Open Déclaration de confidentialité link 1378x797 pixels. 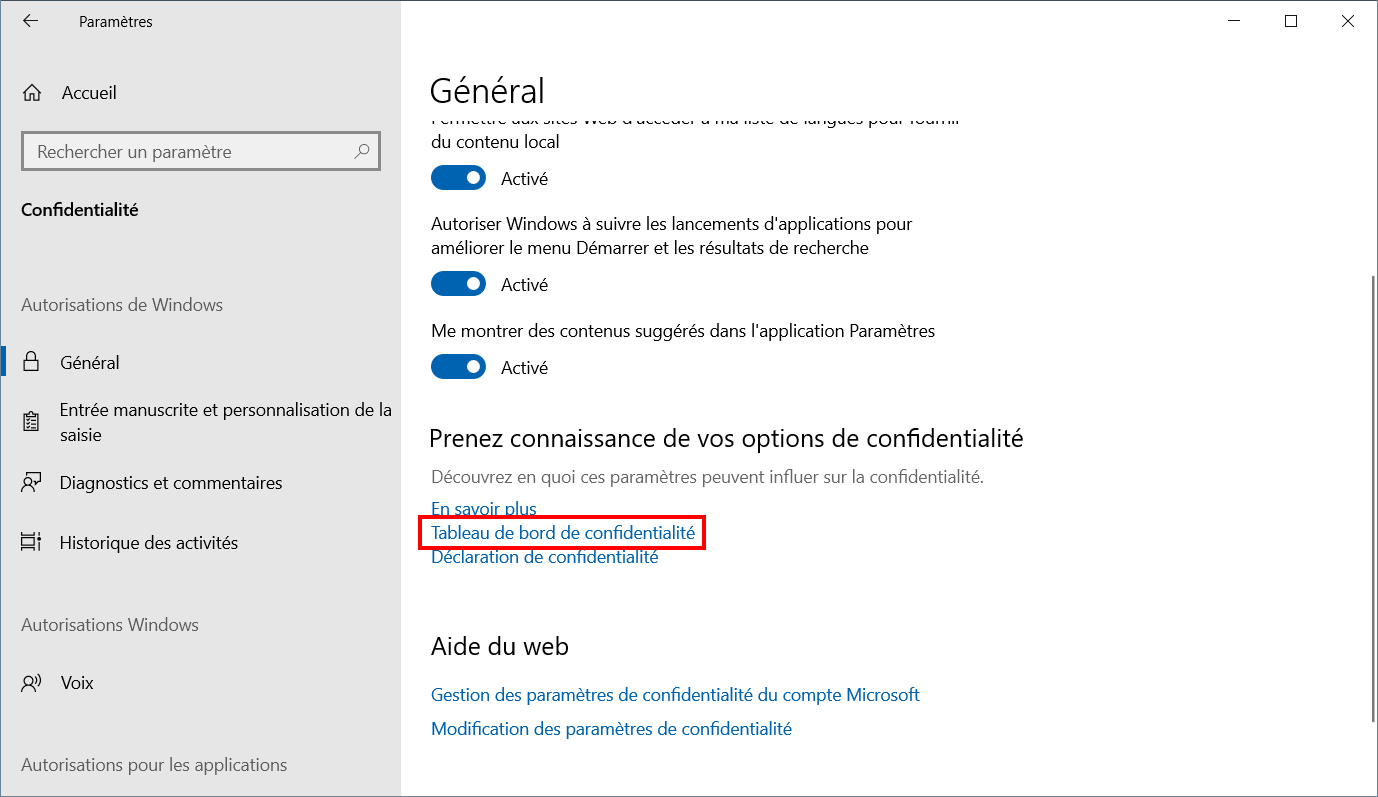(x=545, y=557)
